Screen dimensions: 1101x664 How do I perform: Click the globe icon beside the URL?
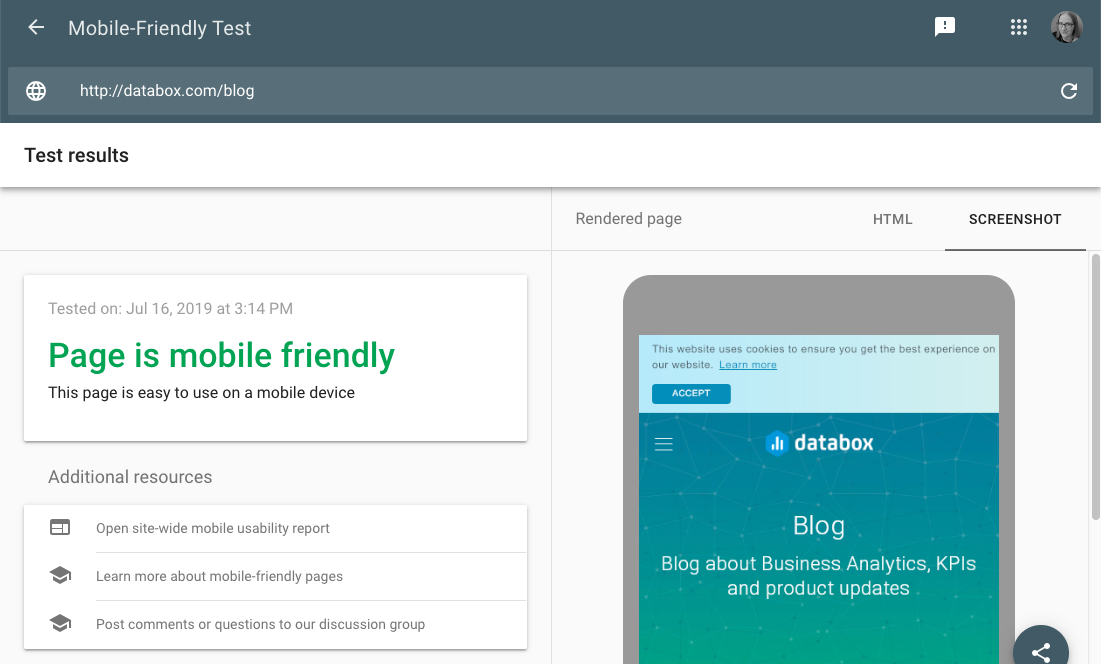click(x=36, y=91)
